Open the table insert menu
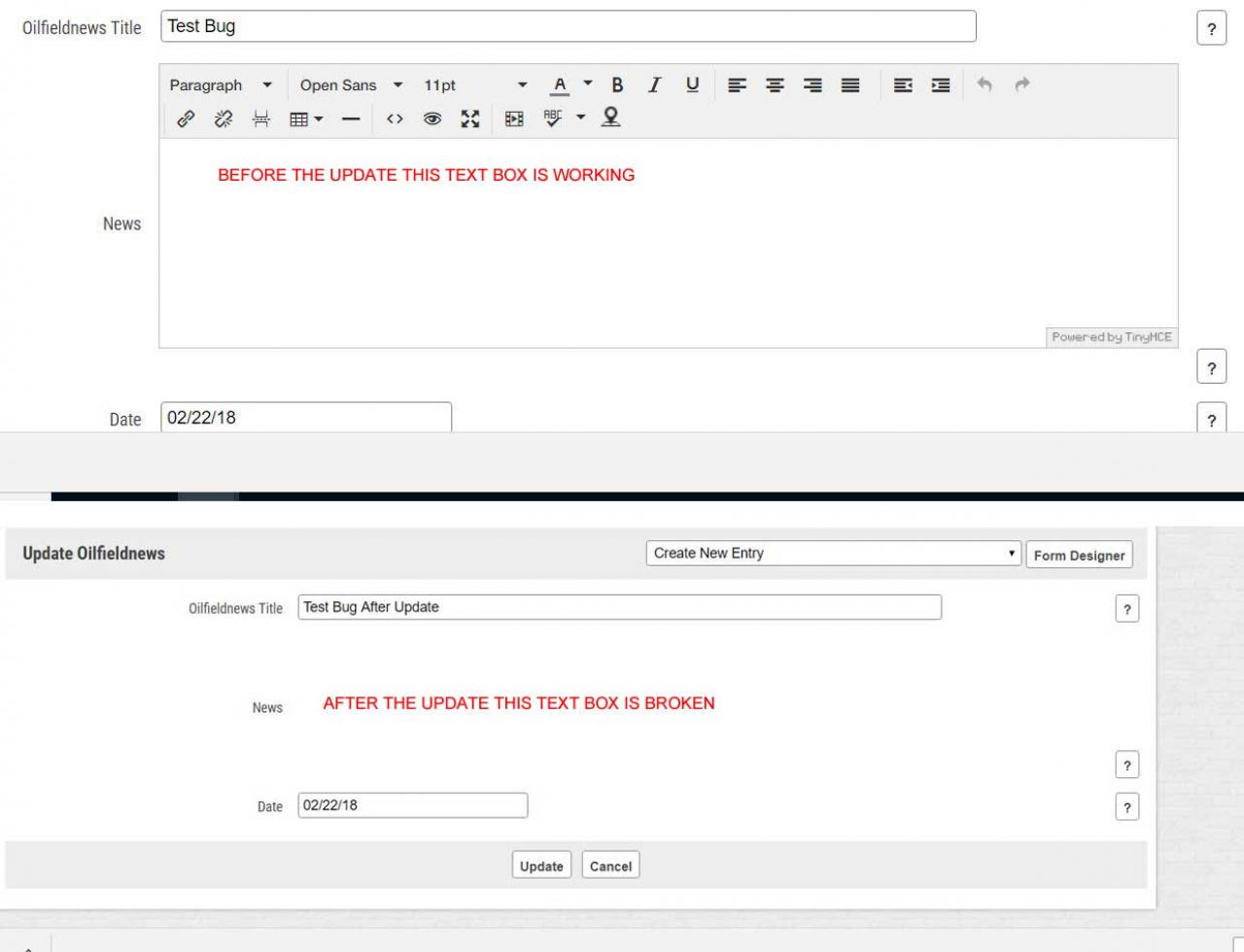This screenshot has height=952, width=1244. (x=306, y=119)
